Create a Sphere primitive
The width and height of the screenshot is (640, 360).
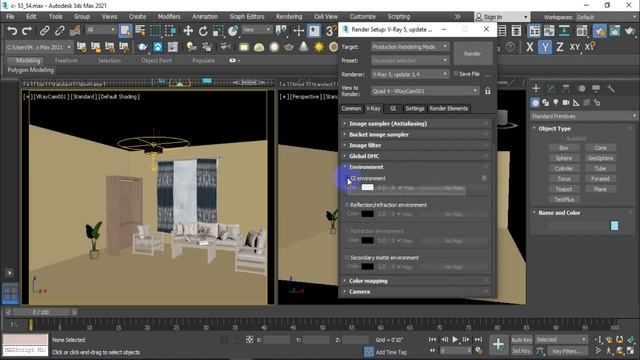point(564,158)
